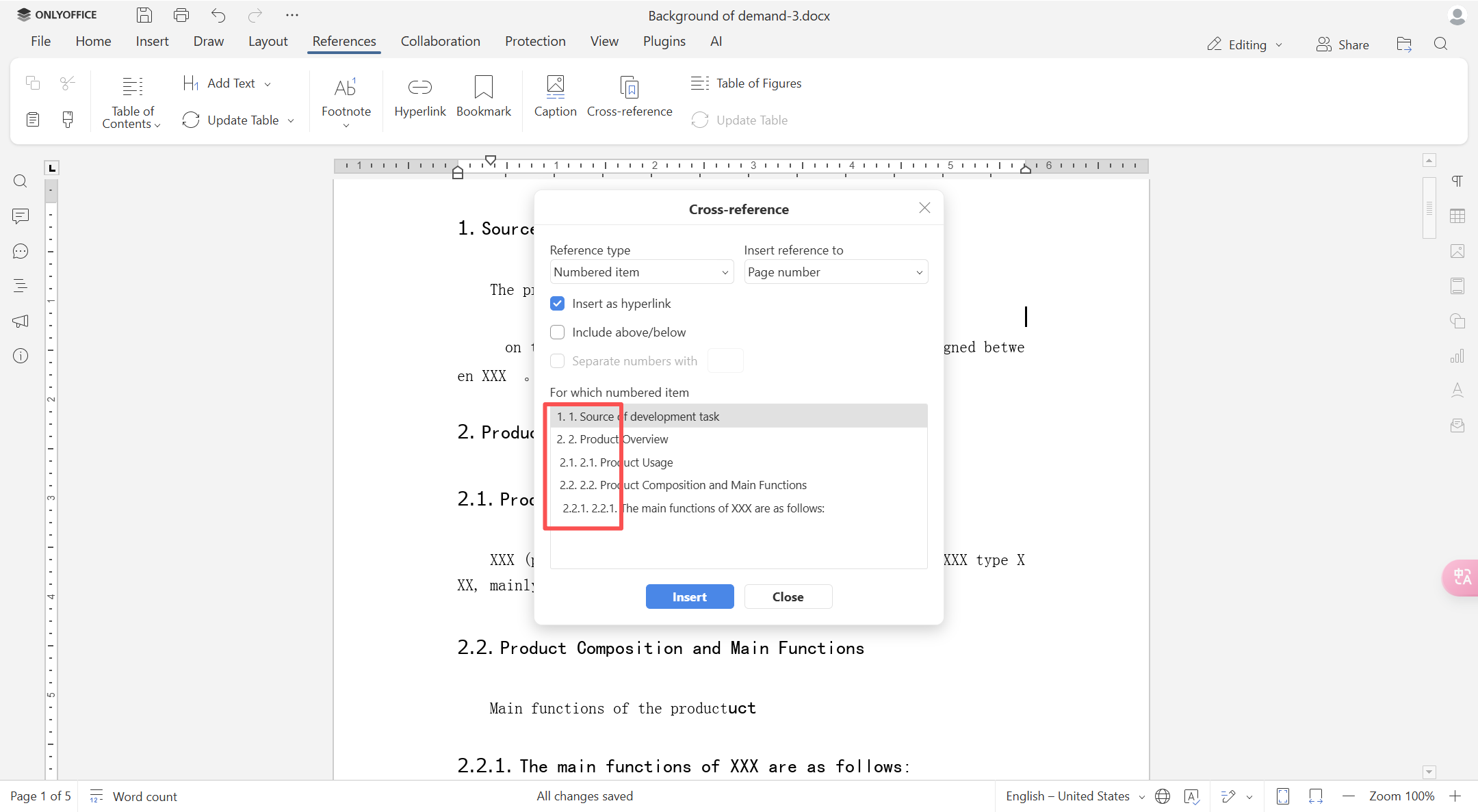
Task: Open the Collaboration tab
Action: [x=440, y=41]
